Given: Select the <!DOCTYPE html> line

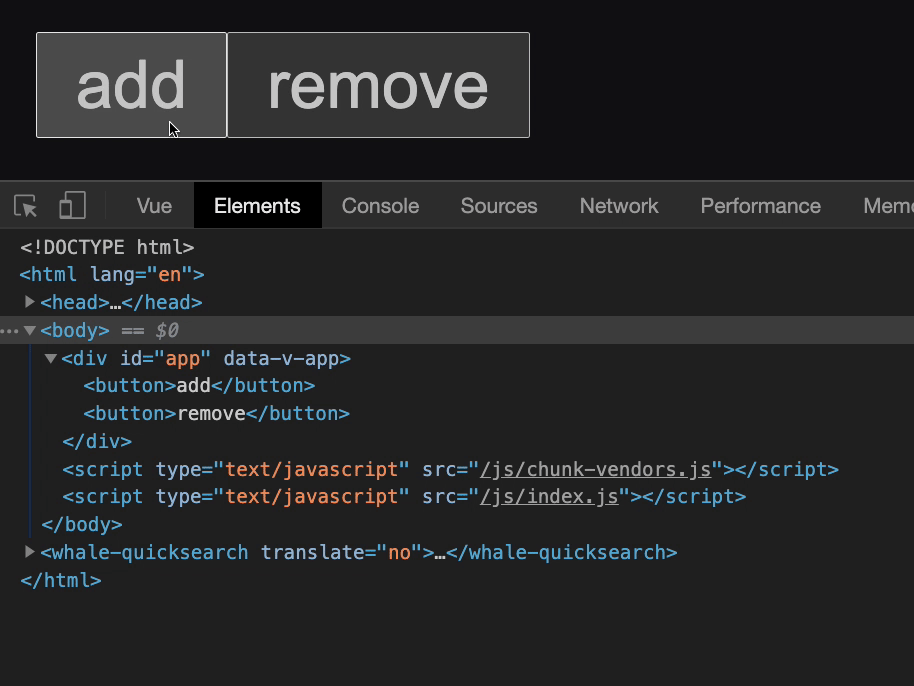Looking at the screenshot, I should pyautogui.click(x=107, y=247).
